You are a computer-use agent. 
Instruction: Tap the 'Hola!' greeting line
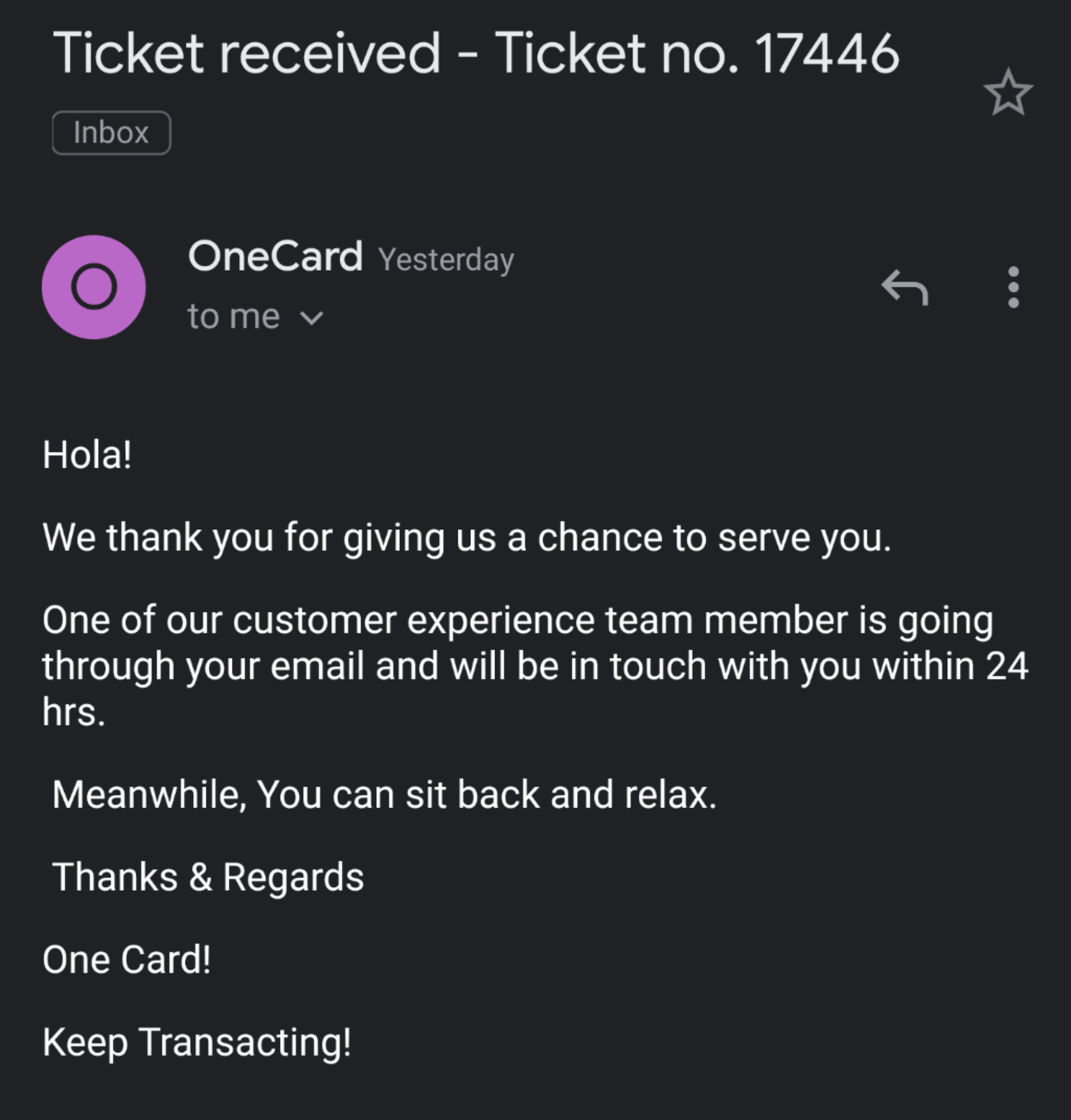tap(87, 455)
